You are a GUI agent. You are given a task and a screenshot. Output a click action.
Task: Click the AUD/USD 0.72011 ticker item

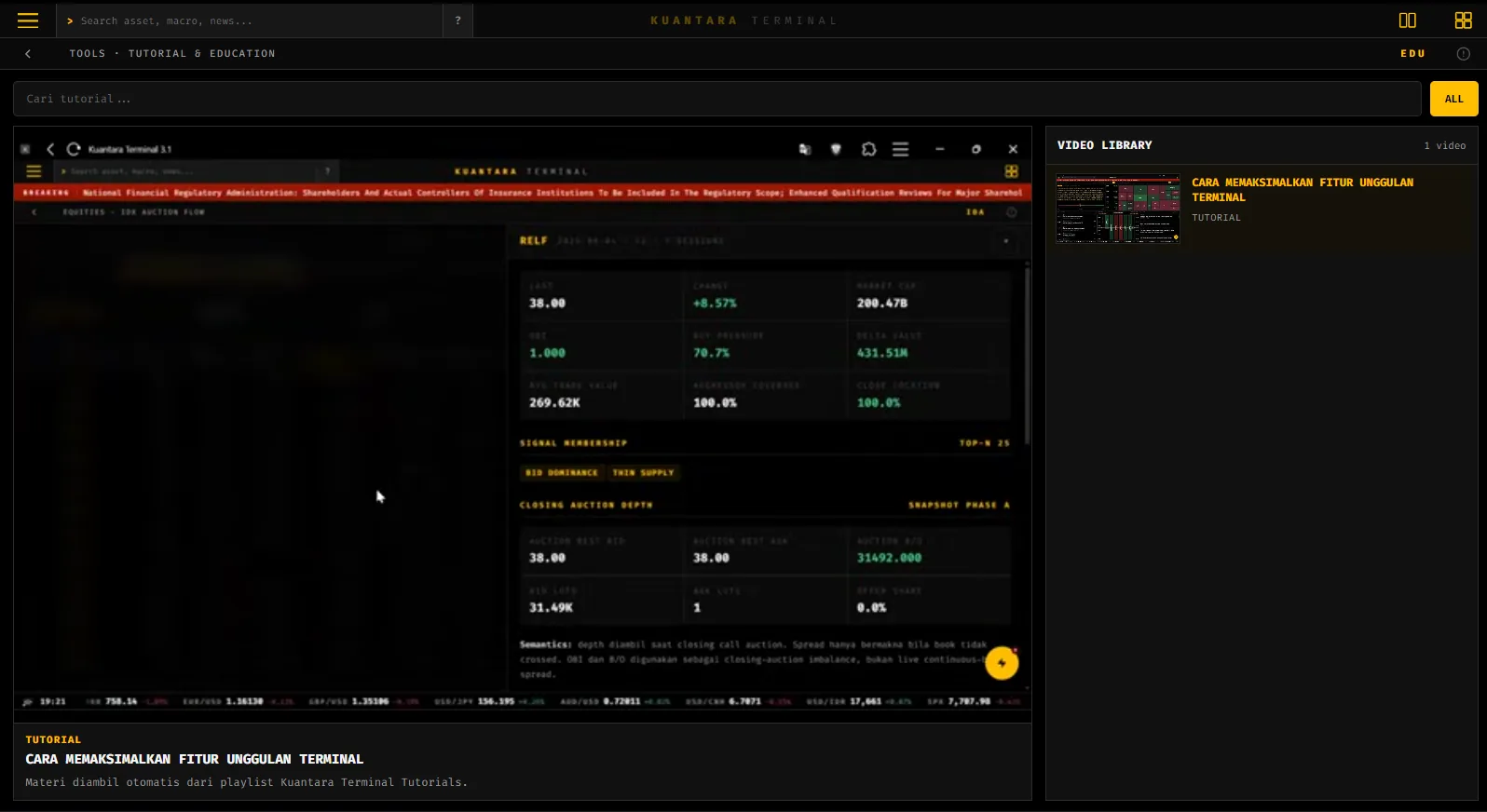click(x=615, y=701)
